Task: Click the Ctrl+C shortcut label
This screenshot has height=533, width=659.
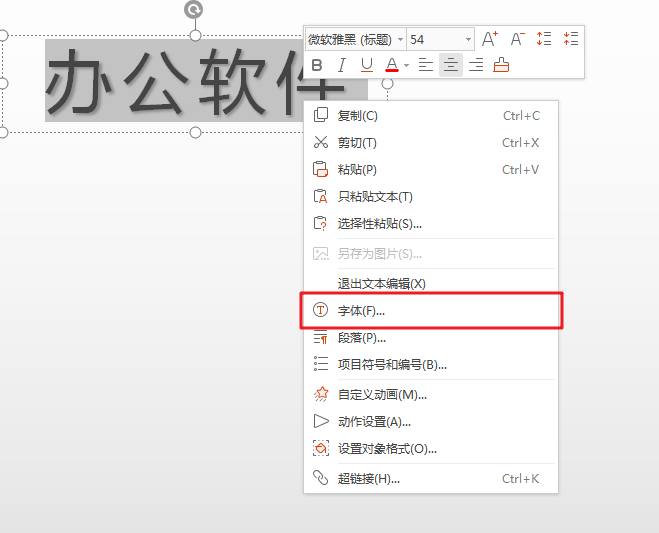Action: 521,116
